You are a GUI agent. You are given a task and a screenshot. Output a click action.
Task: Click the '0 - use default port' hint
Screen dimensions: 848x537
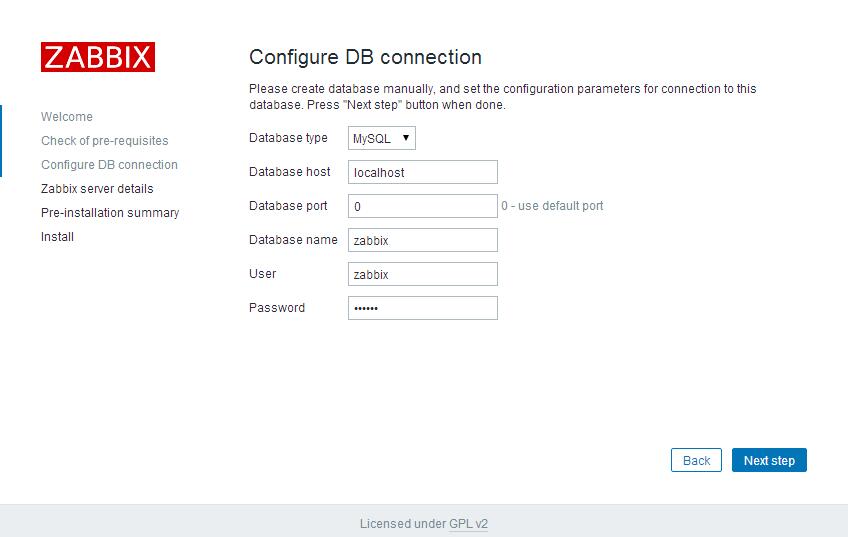click(552, 206)
